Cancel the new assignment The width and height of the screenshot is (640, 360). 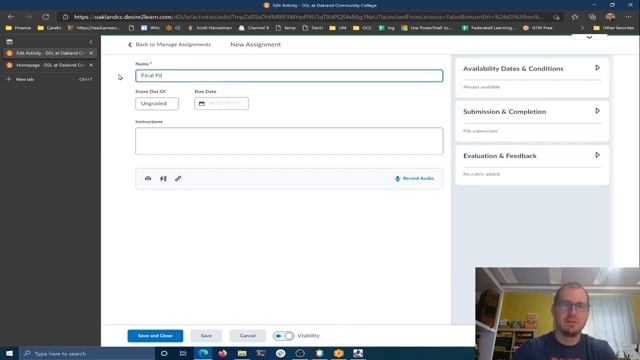247,336
